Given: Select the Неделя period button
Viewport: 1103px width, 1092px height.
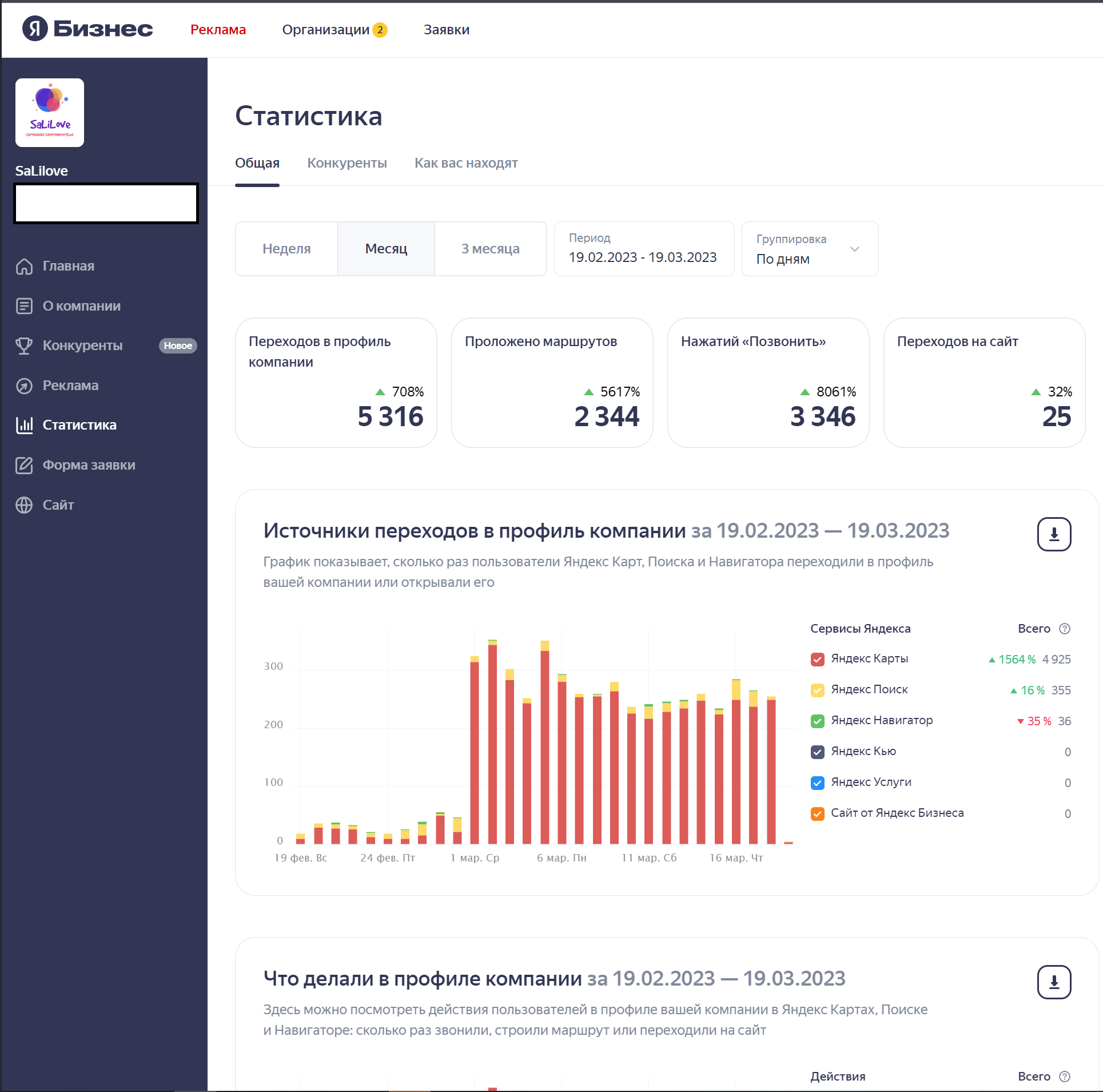Looking at the screenshot, I should [286, 249].
